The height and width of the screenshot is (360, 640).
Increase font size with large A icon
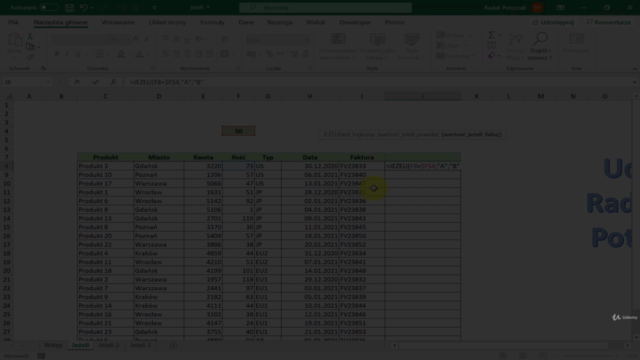pos(136,39)
